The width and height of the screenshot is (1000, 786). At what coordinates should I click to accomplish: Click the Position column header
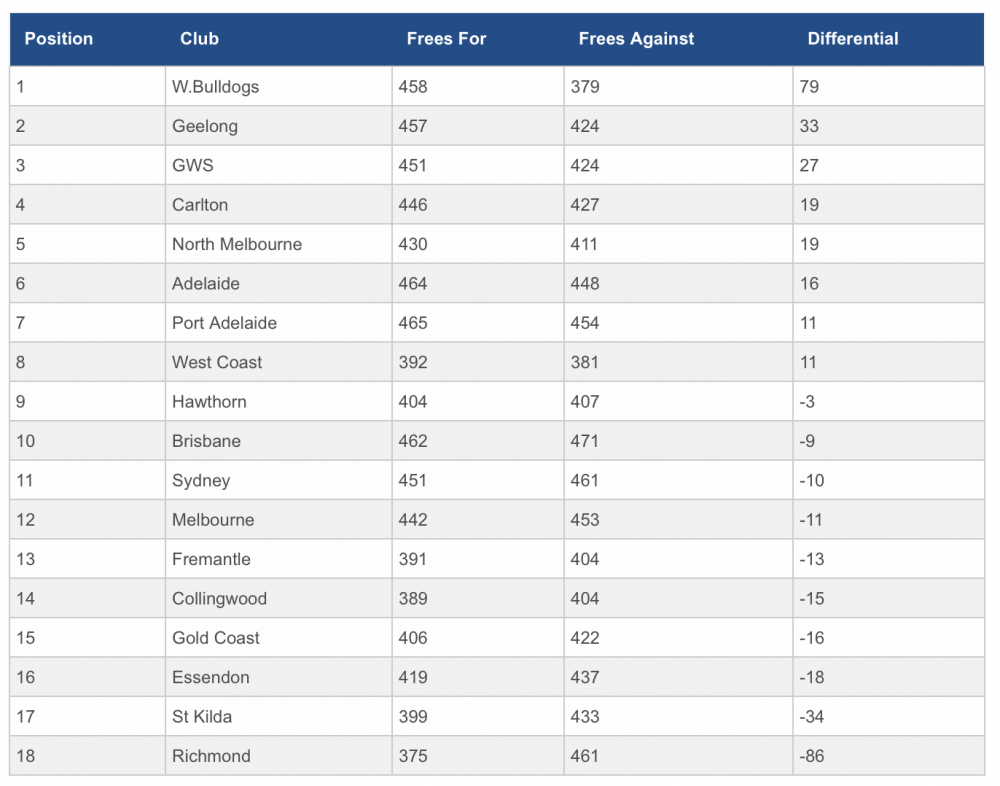pyautogui.click(x=59, y=39)
